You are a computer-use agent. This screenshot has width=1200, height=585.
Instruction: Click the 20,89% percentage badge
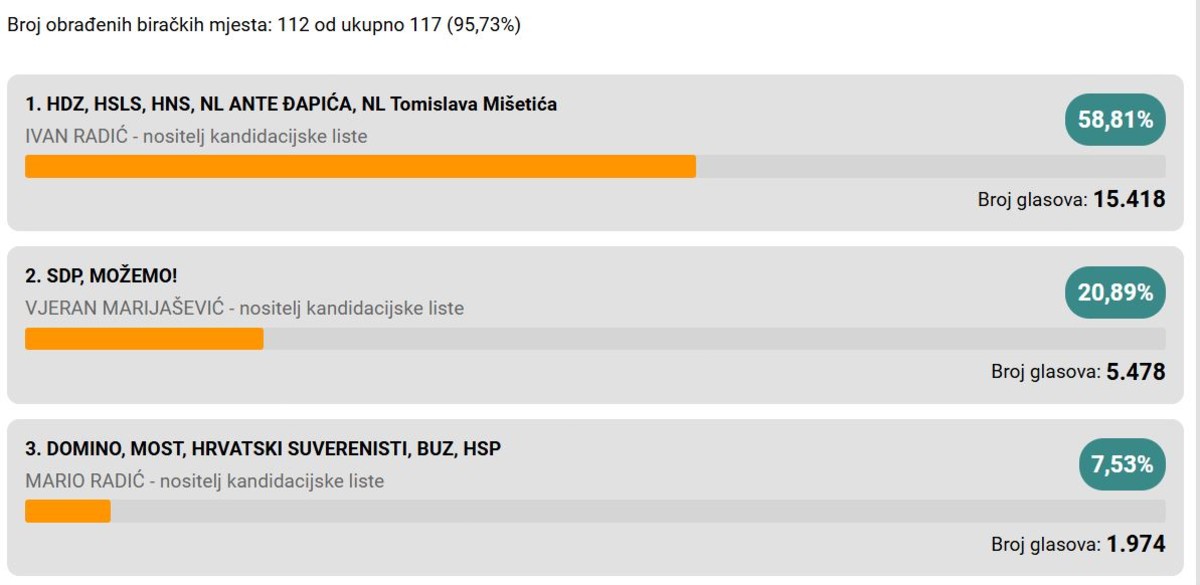point(1115,292)
